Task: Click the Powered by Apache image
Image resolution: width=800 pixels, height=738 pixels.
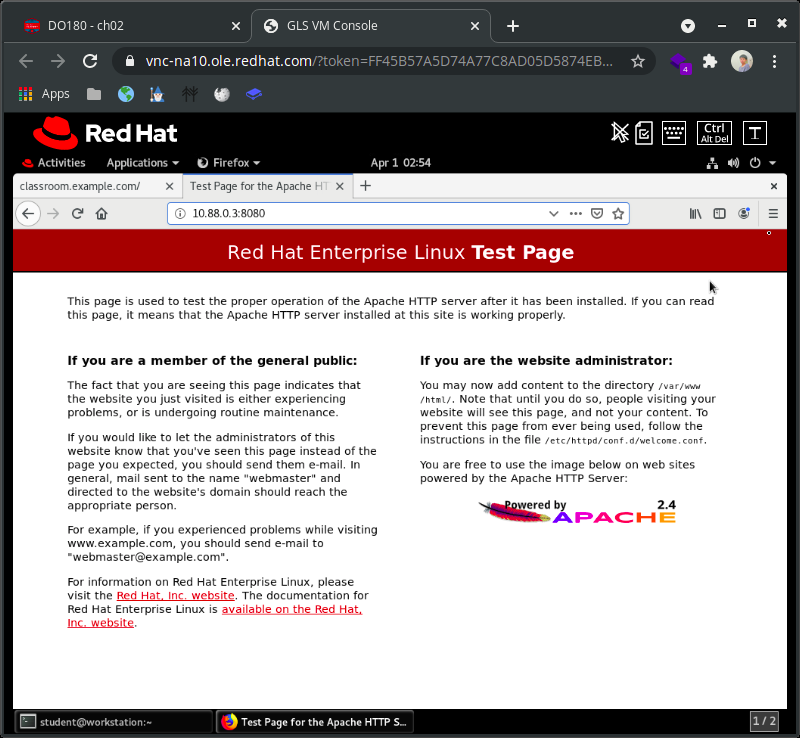Action: tap(577, 512)
